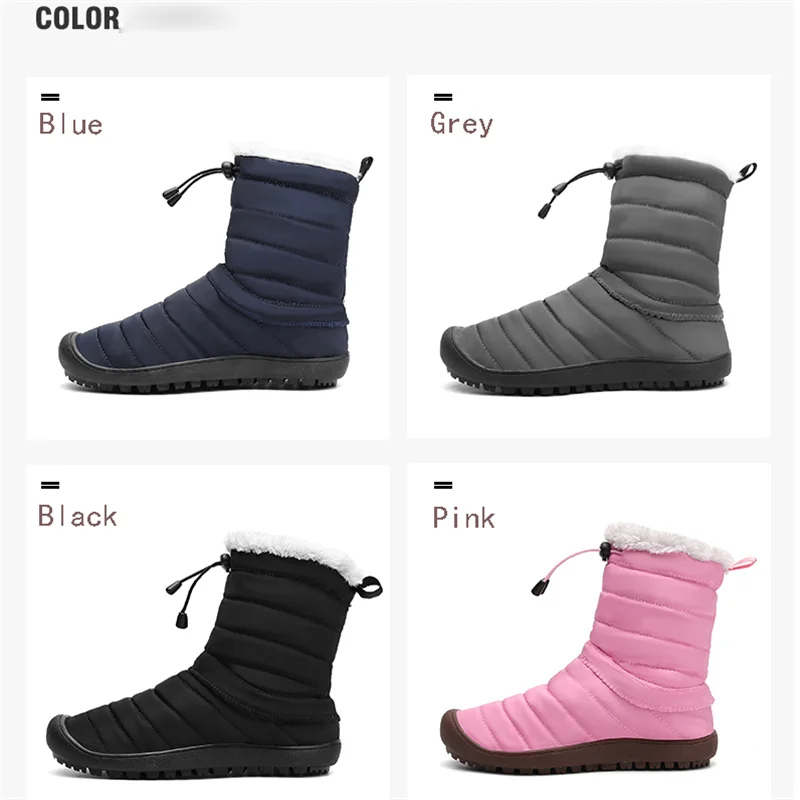Choose the Black boot image
The image size is (800, 800).
pyautogui.click(x=214, y=654)
